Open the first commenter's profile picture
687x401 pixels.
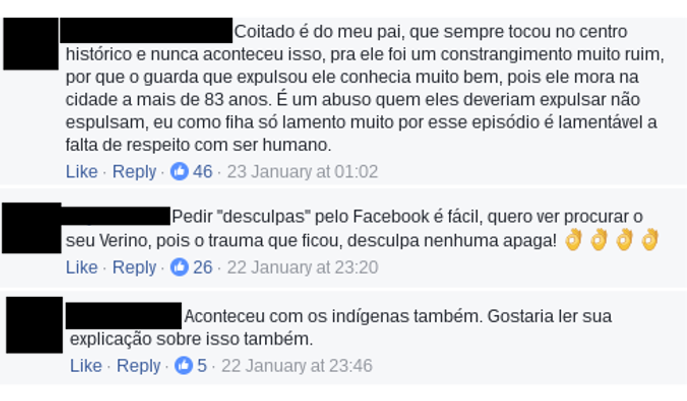[x=31, y=44]
